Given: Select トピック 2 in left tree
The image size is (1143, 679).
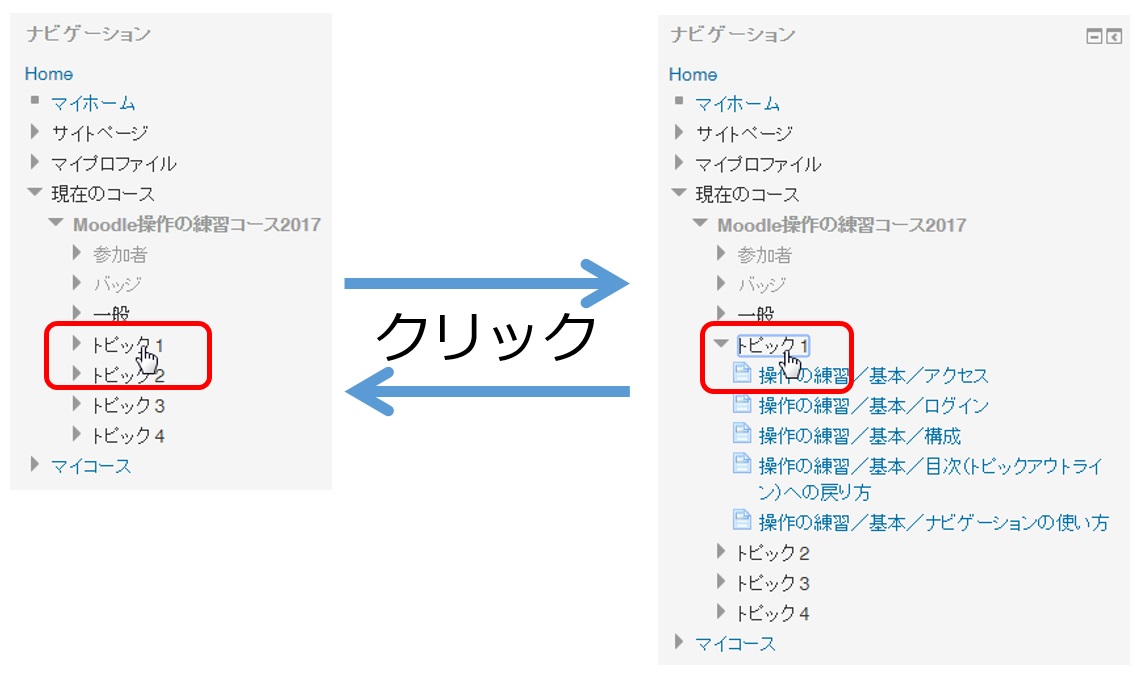Looking at the screenshot, I should click(x=128, y=375).
